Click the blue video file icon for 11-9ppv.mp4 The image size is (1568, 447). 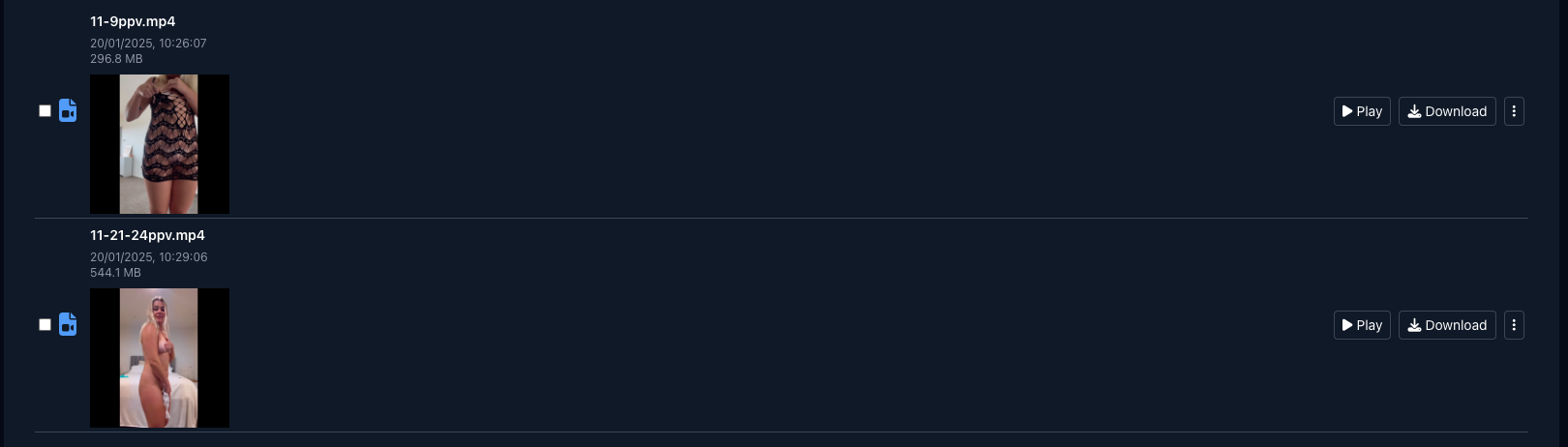(68, 111)
